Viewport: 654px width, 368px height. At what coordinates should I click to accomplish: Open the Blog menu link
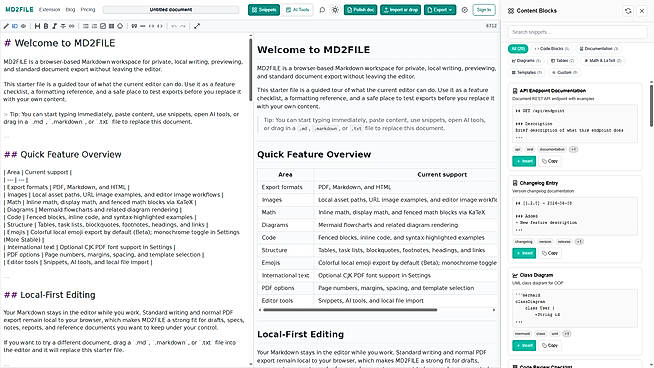(70, 10)
